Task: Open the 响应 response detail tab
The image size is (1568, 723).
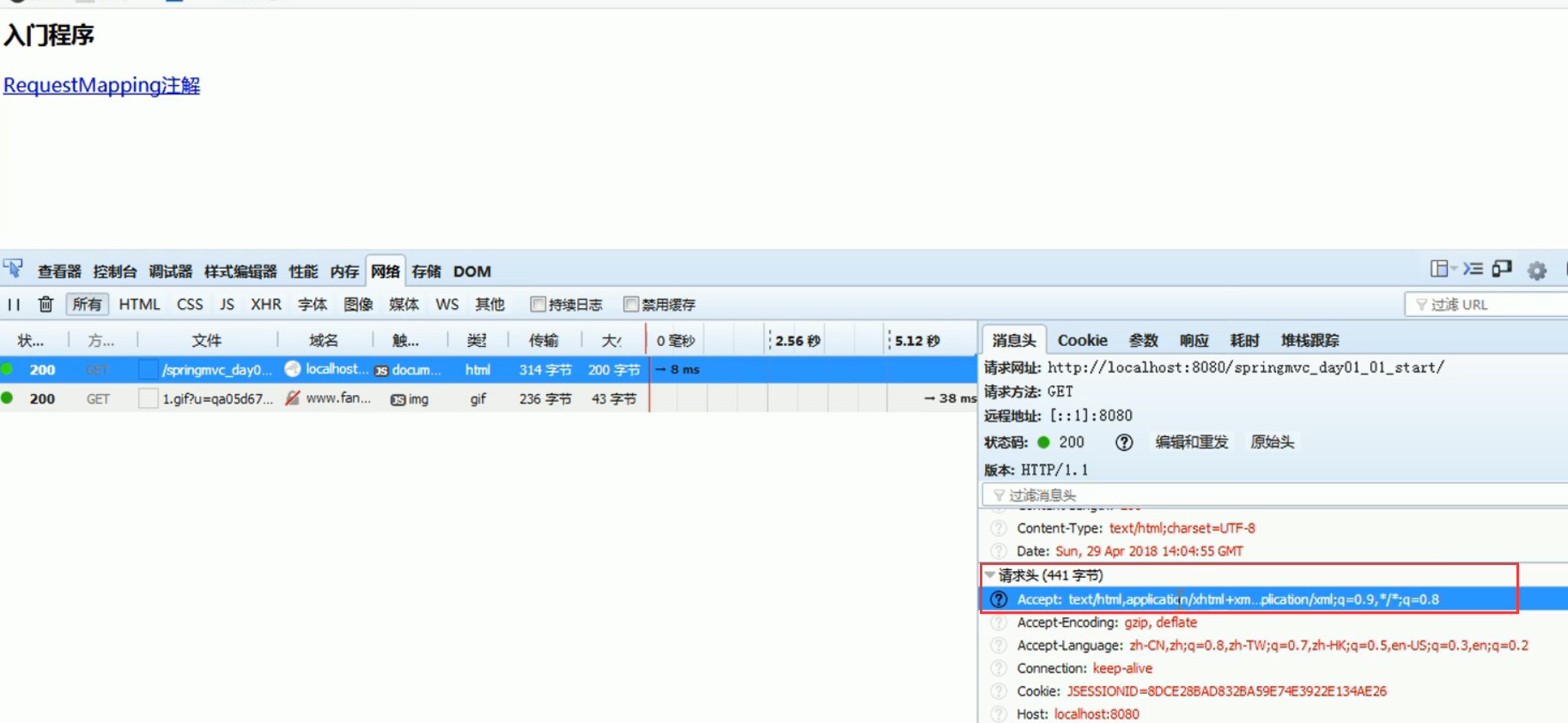Action: point(1194,340)
